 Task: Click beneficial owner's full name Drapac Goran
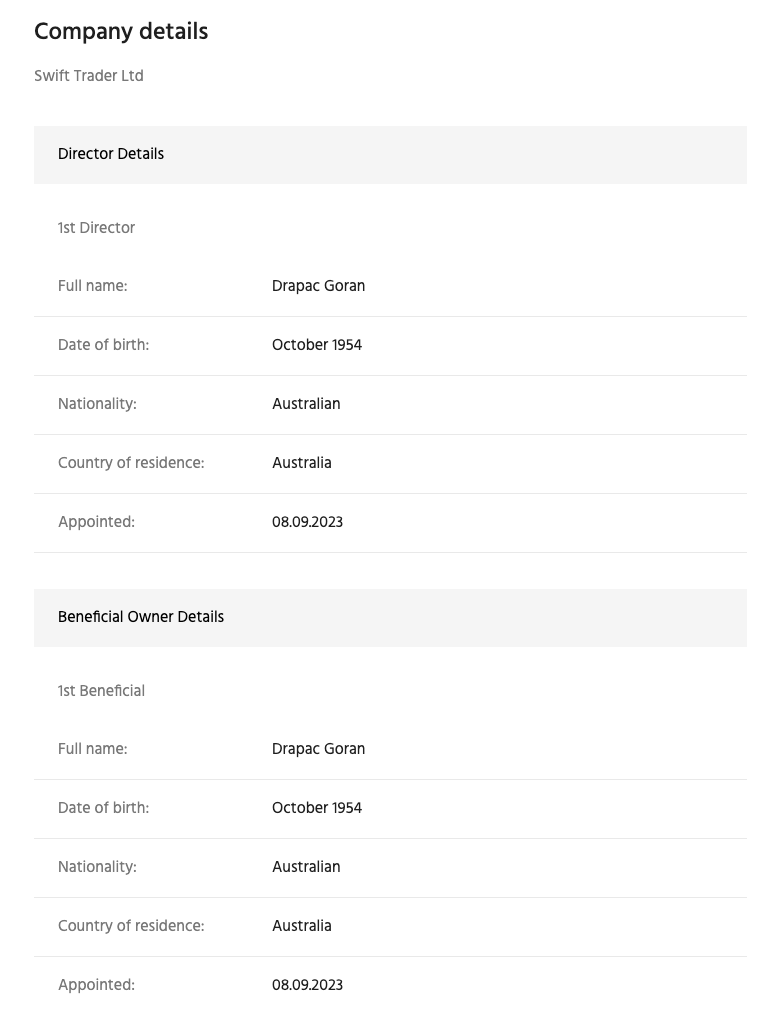click(319, 749)
